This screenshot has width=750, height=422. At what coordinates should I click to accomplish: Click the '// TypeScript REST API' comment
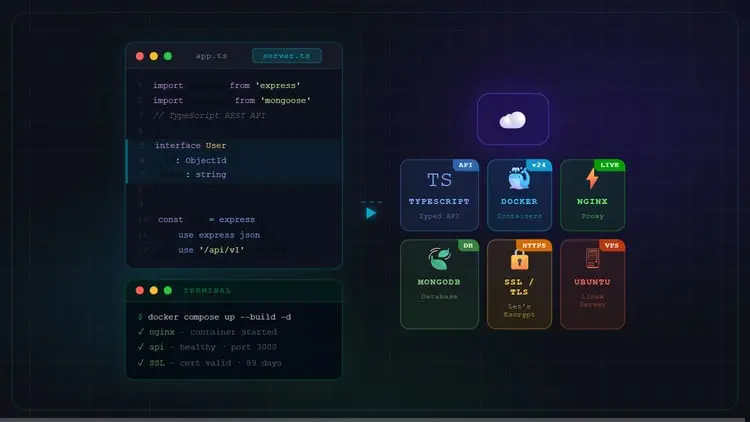click(x=210, y=115)
